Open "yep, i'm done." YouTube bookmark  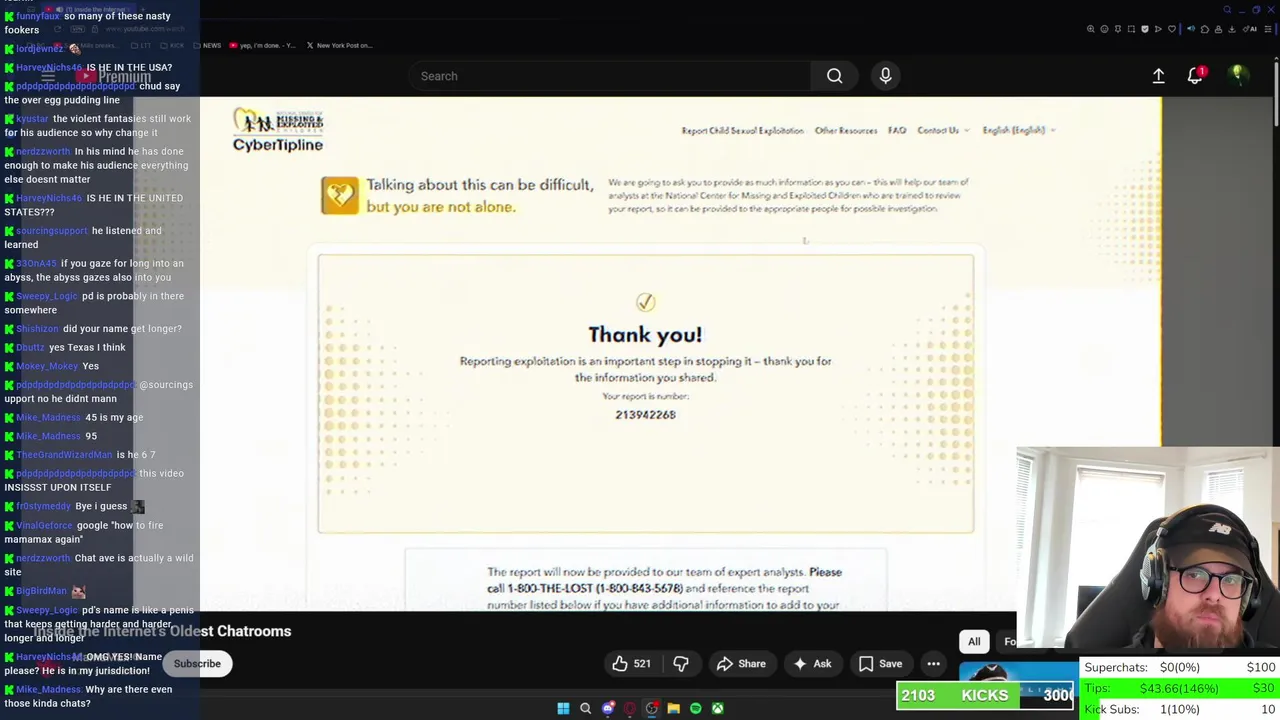262,45
